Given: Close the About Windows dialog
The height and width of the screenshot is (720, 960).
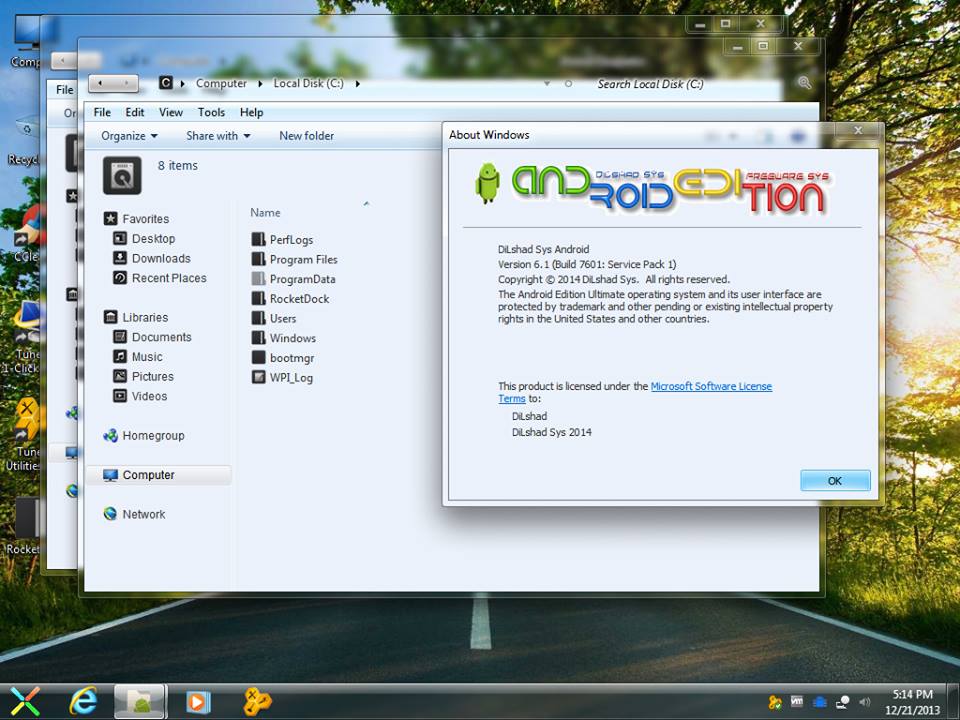Looking at the screenshot, I should coord(858,130).
